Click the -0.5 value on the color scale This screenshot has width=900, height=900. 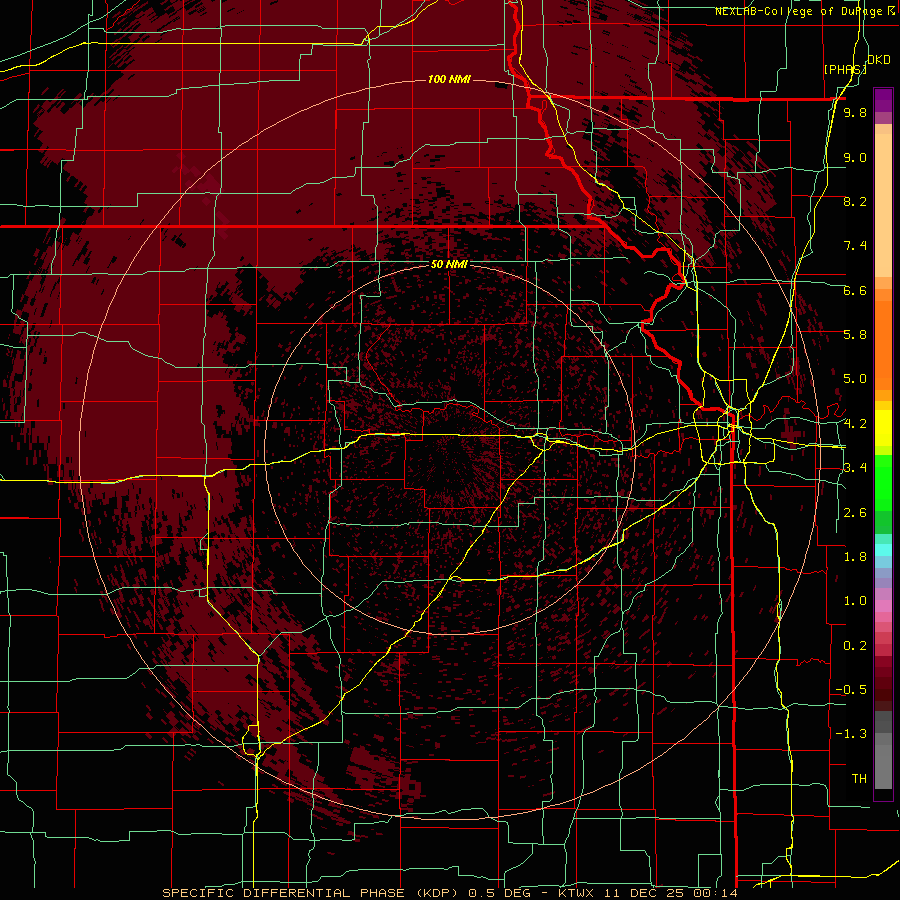(851, 690)
